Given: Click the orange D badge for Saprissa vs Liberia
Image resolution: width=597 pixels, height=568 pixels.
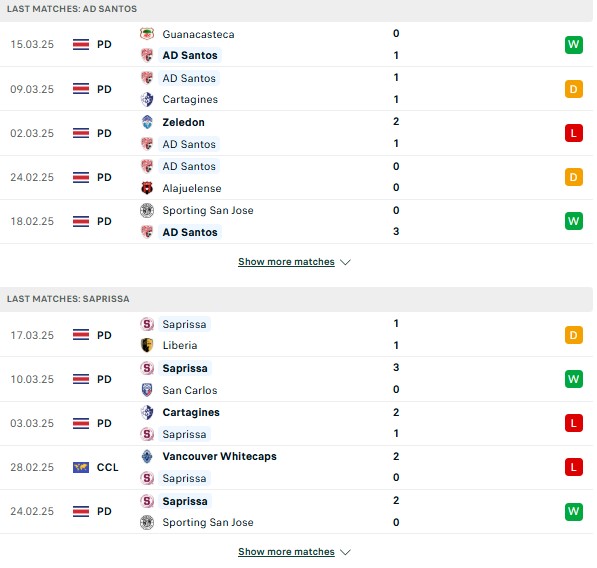Looking at the screenshot, I should pos(574,335).
